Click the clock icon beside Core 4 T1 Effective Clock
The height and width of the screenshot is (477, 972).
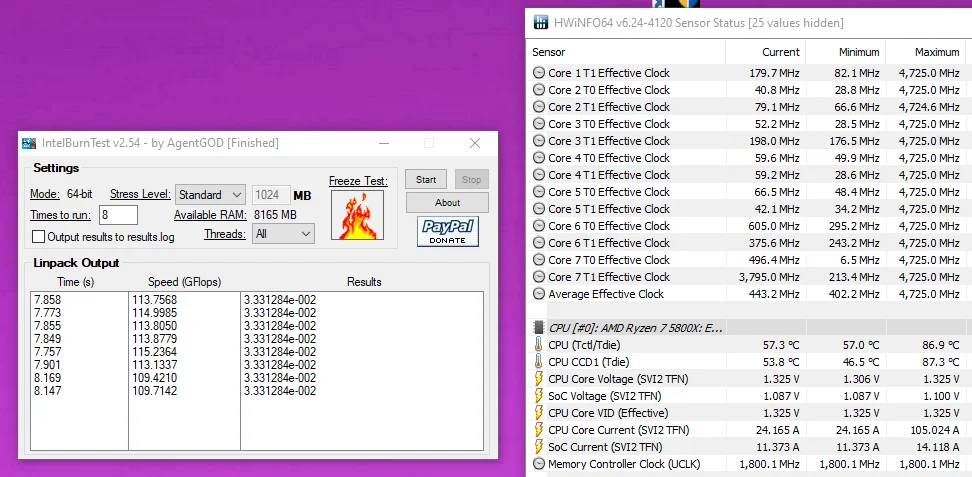pos(539,175)
